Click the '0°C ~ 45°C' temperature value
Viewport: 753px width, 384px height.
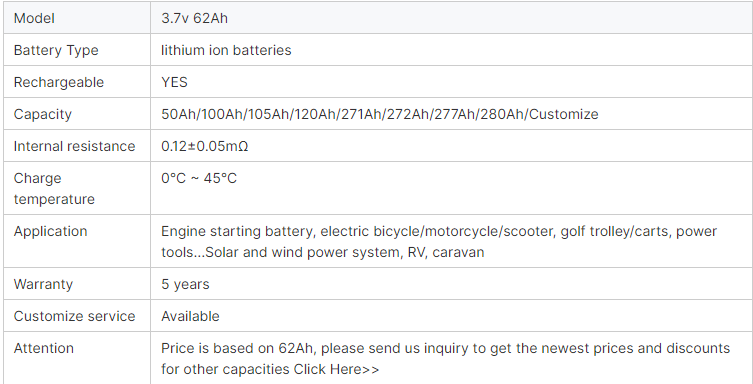point(199,178)
